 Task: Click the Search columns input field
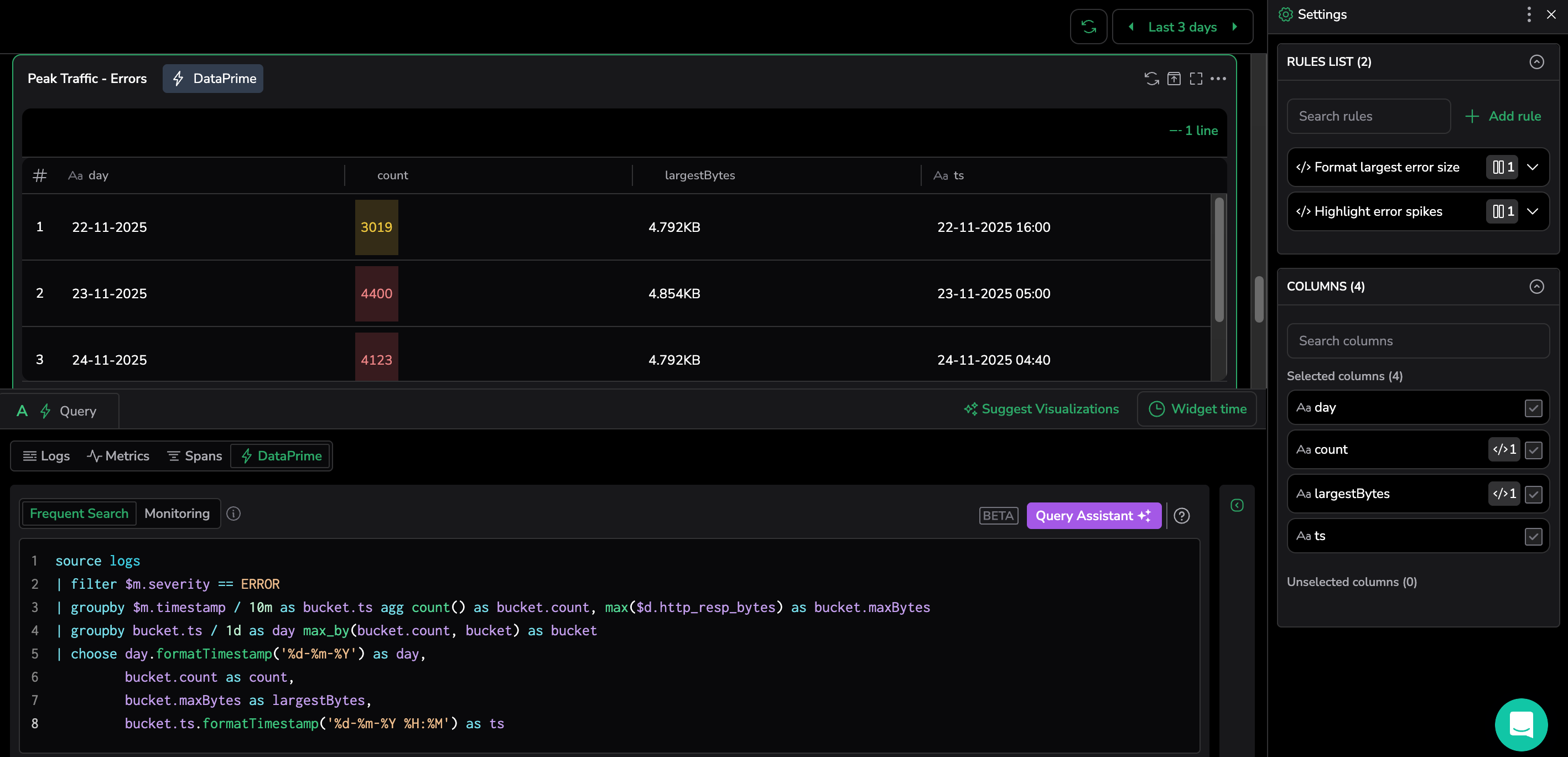pos(1417,340)
